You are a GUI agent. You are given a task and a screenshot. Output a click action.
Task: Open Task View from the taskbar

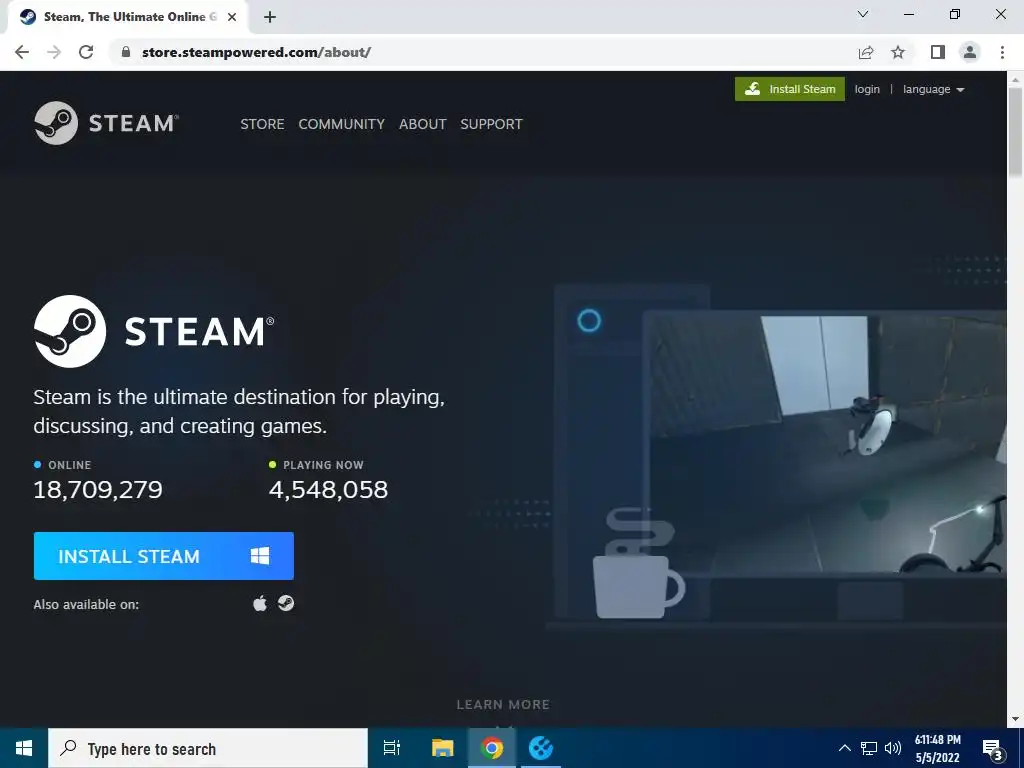point(392,748)
